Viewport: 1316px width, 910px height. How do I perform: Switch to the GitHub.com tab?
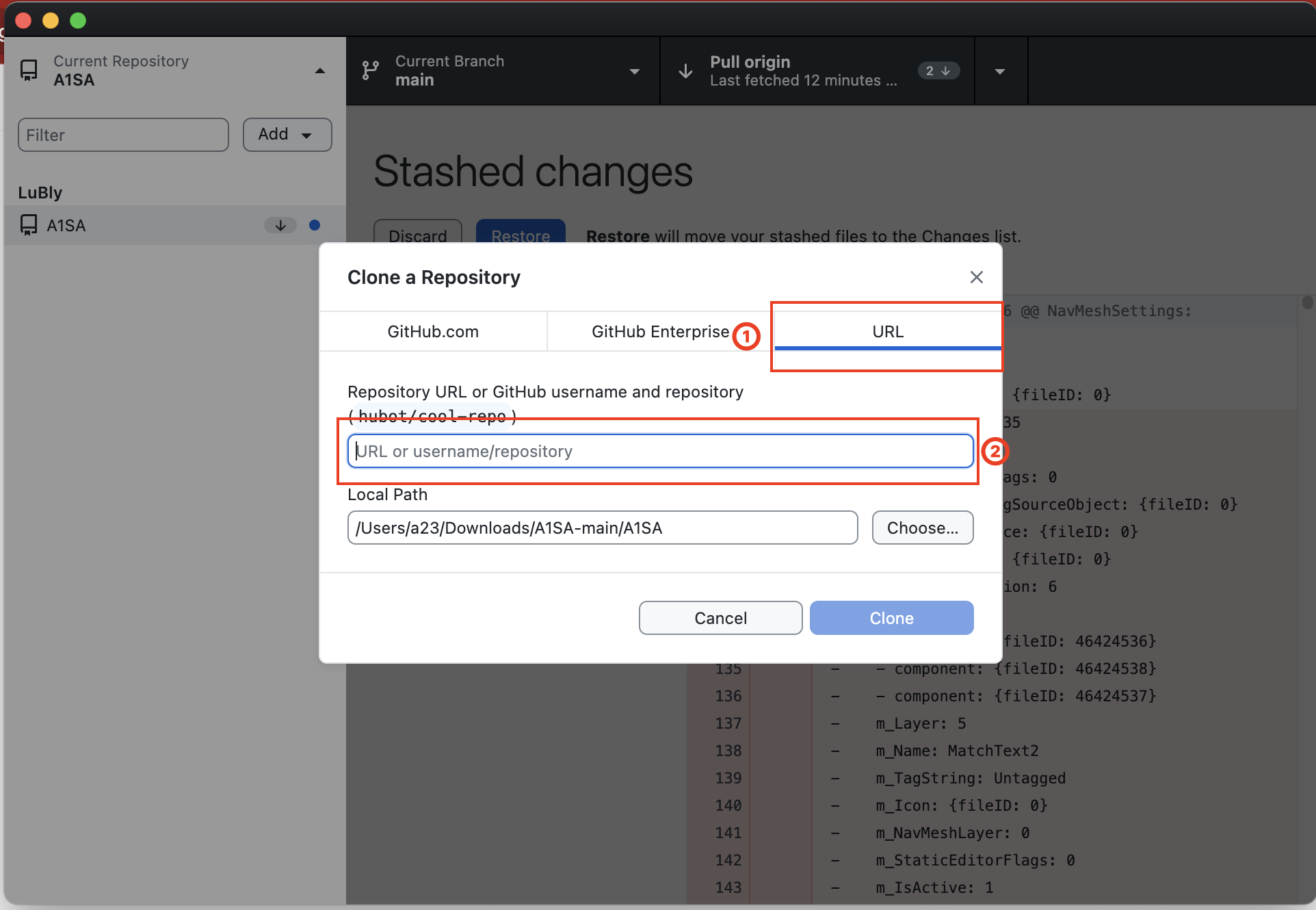433,332
